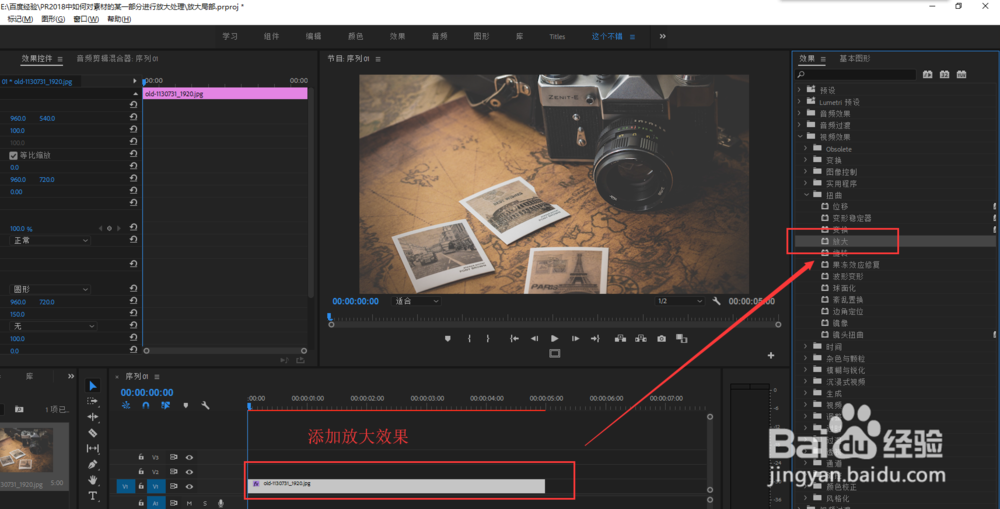Expand the 音频效果 folder
The height and width of the screenshot is (509, 1000).
[x=799, y=114]
